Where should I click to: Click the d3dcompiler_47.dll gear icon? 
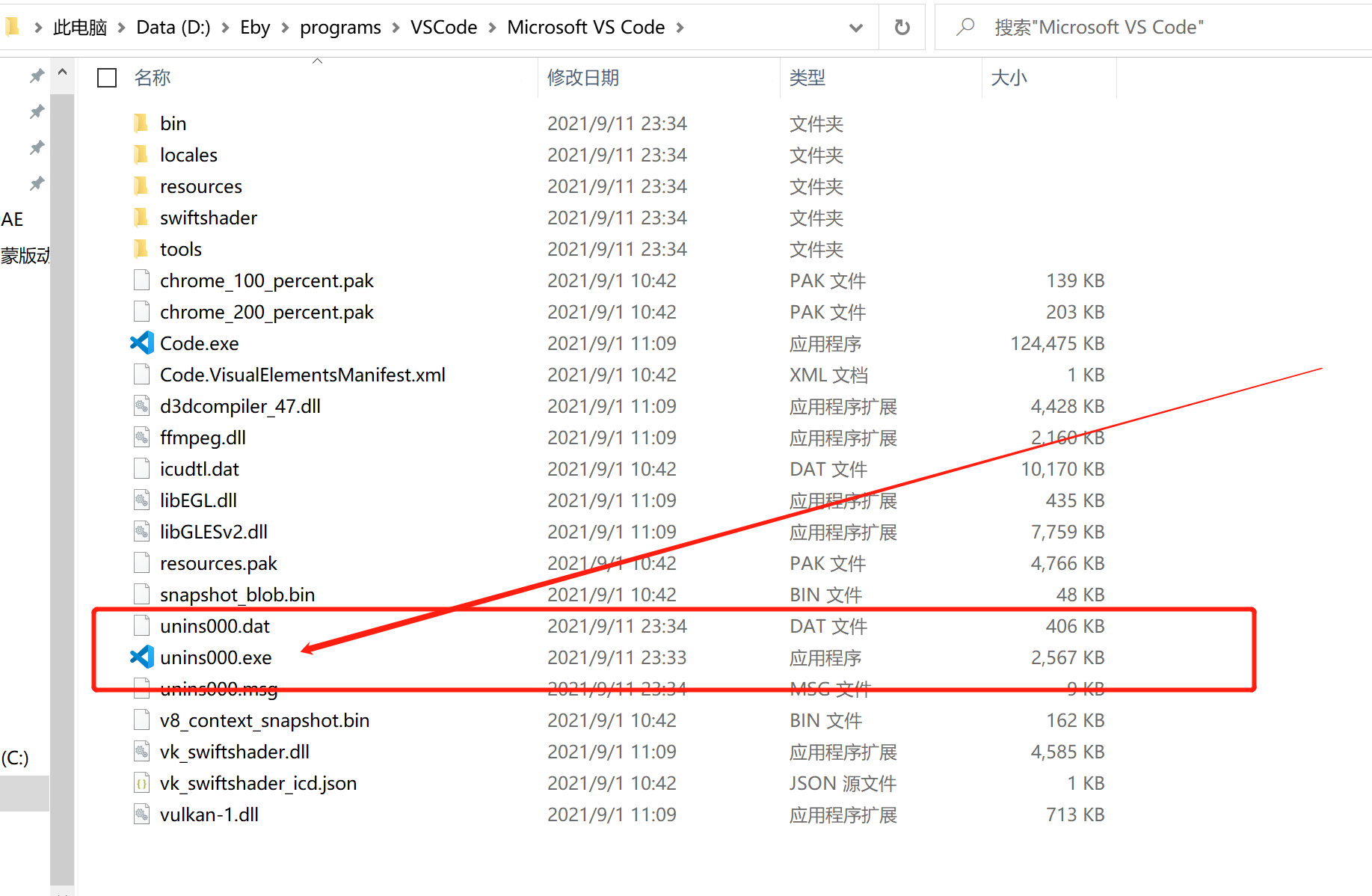point(141,405)
